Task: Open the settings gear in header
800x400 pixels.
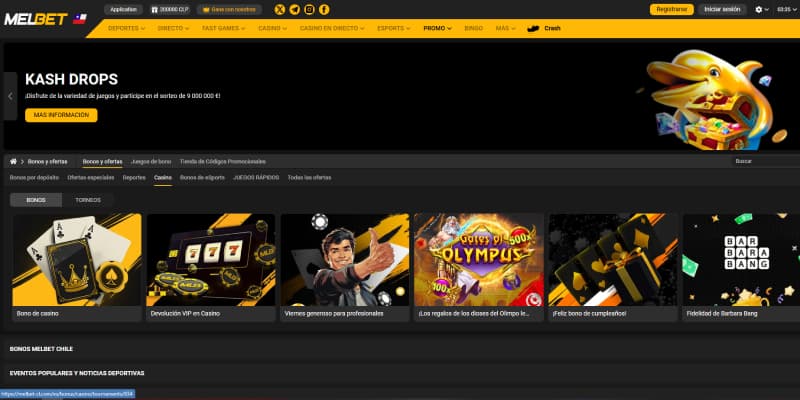Action: [x=759, y=9]
